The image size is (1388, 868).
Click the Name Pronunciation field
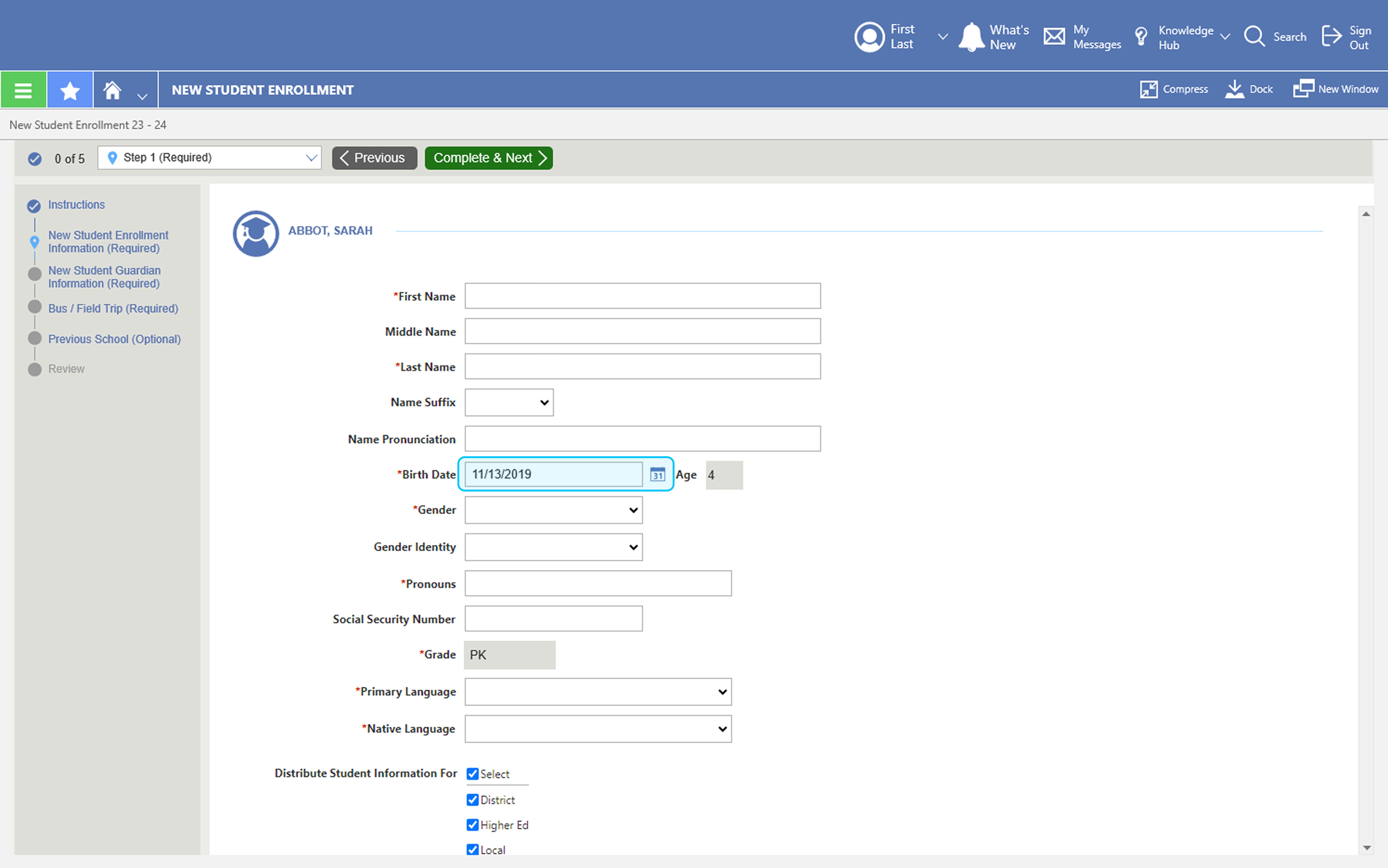tap(643, 439)
